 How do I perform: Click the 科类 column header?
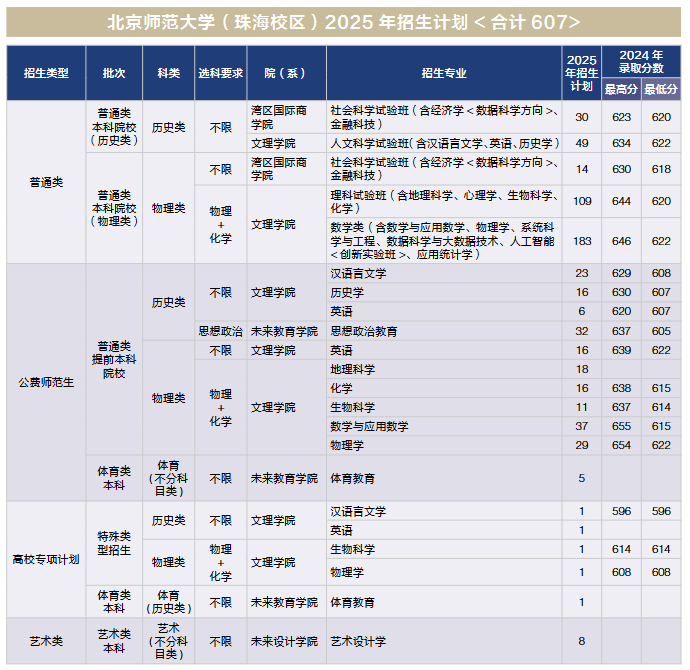click(x=169, y=73)
